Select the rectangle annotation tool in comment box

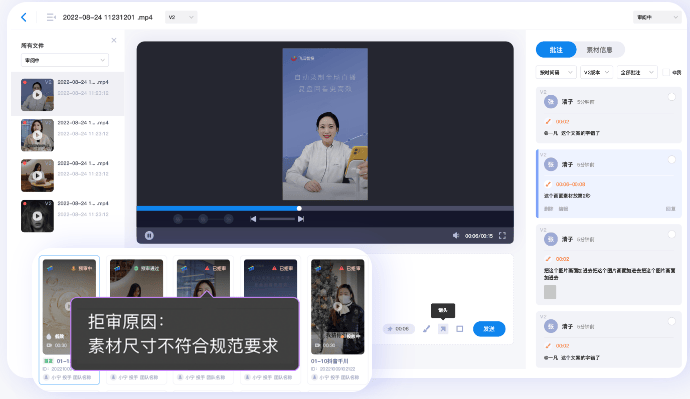click(x=460, y=329)
